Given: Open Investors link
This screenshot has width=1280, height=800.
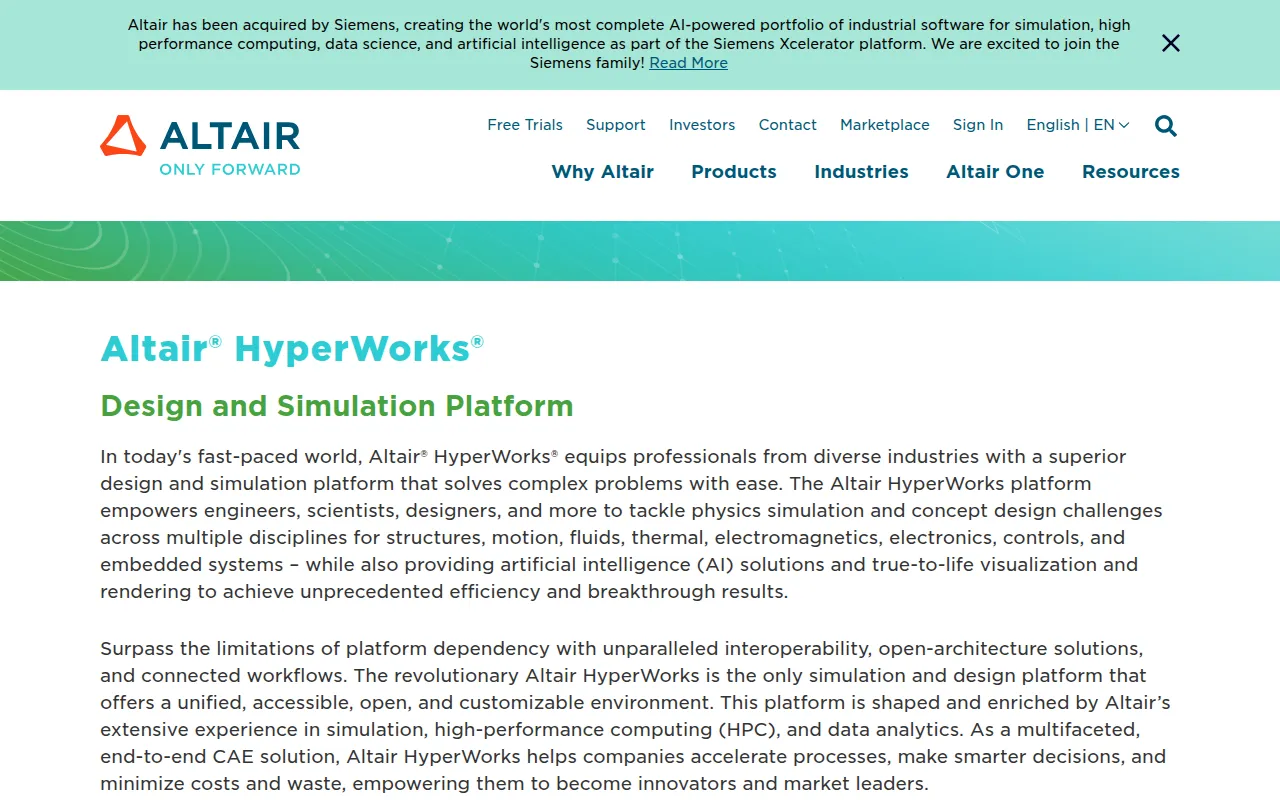Looking at the screenshot, I should [702, 125].
